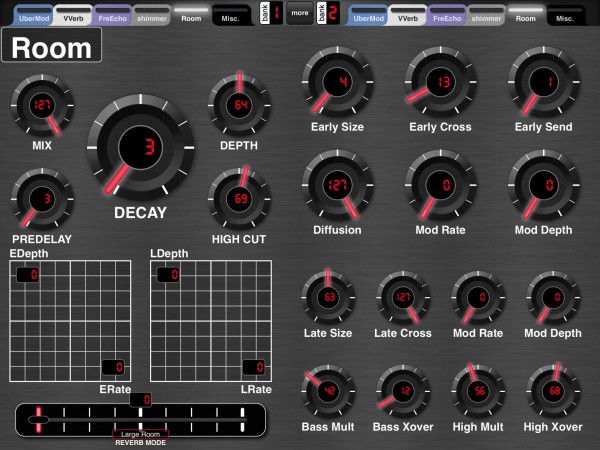Image resolution: width=600 pixels, height=450 pixels.
Task: Click the Early Size knob
Action: (x=338, y=82)
